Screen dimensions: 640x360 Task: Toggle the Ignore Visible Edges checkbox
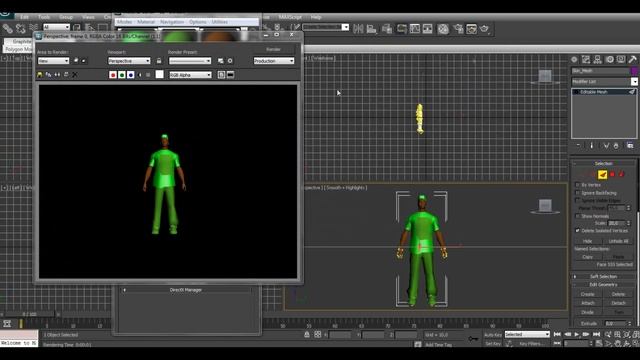tap(578, 200)
